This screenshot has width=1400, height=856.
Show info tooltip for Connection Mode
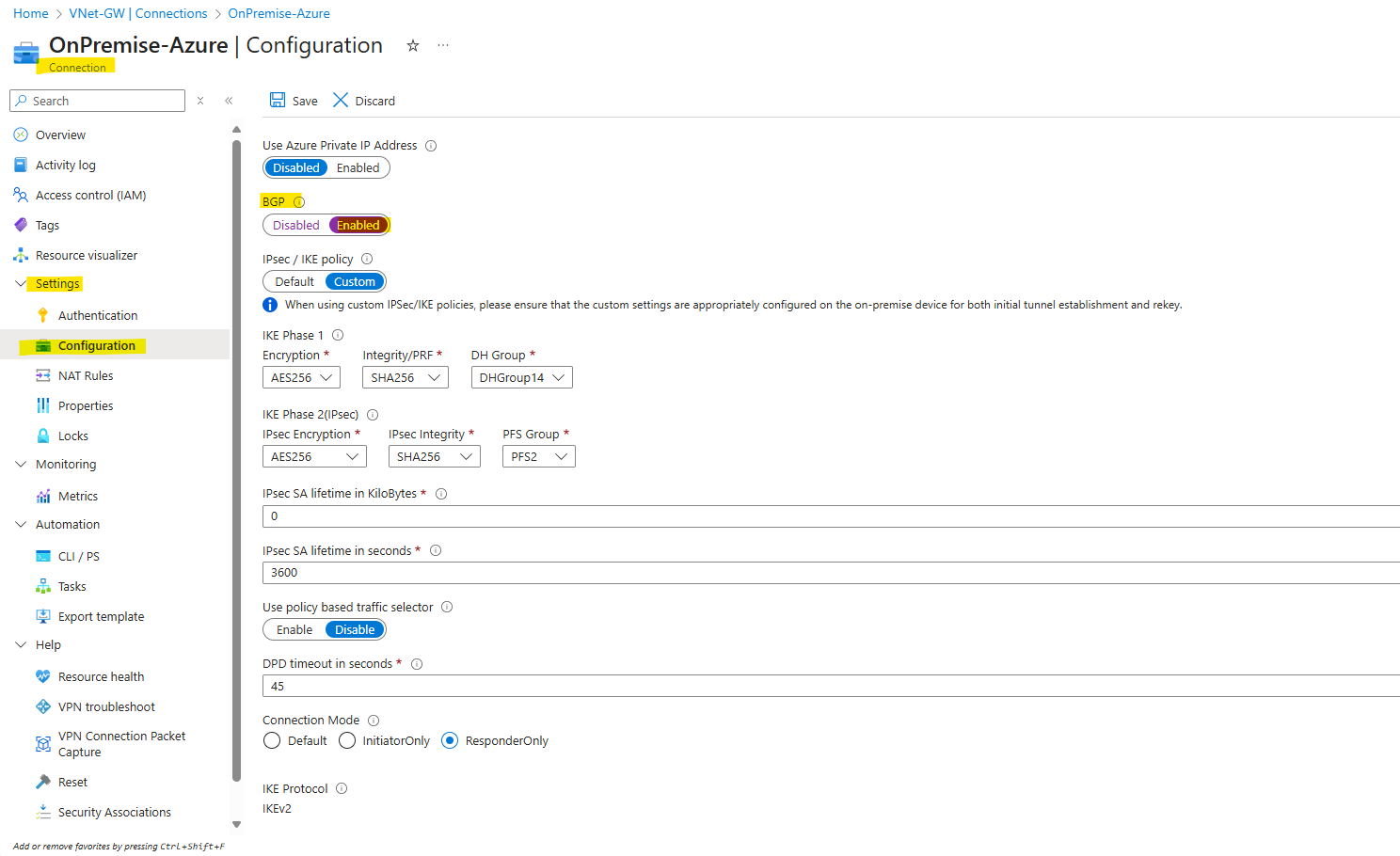[374, 721]
